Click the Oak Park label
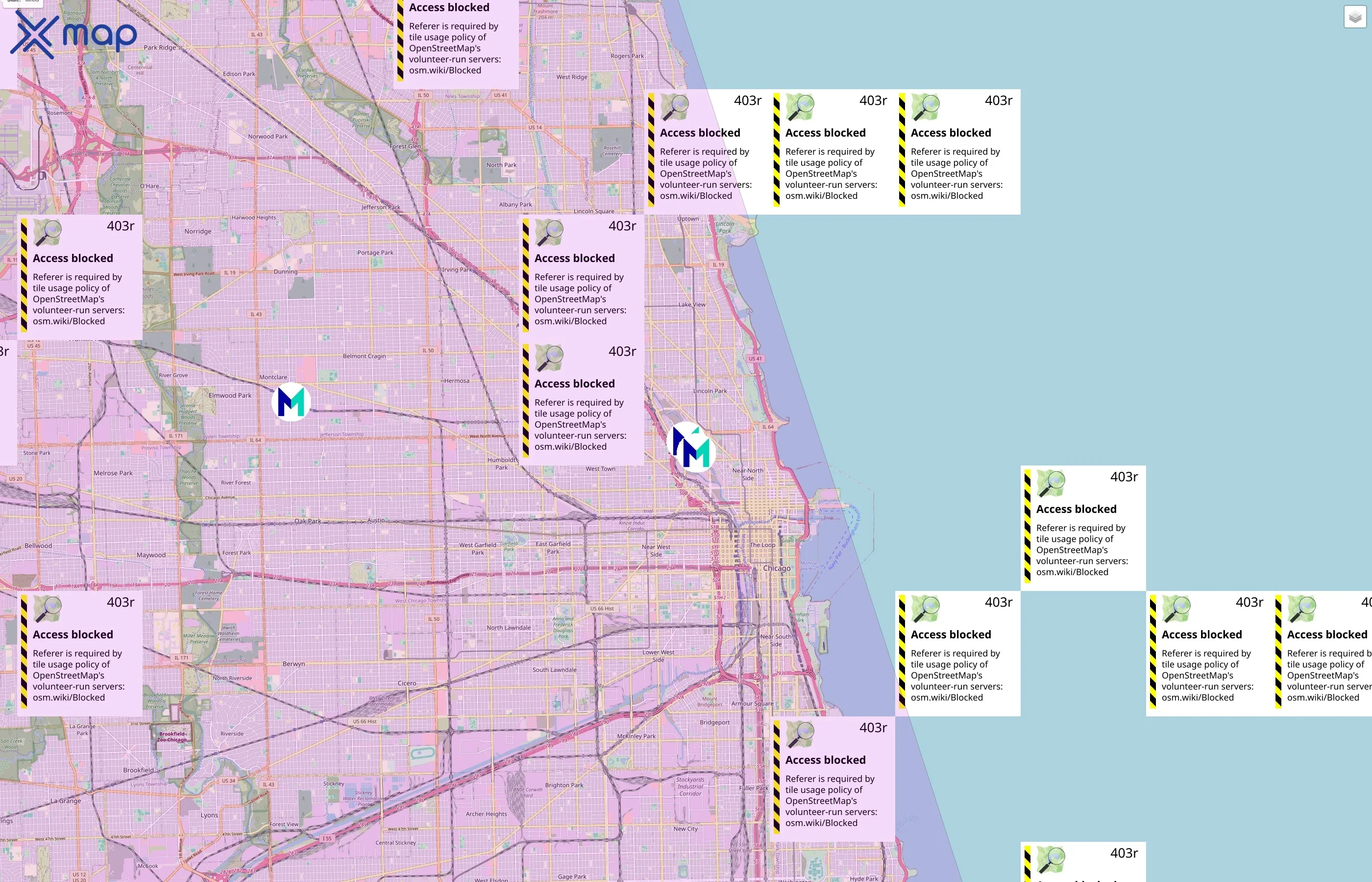This screenshot has width=1372, height=882. [x=308, y=521]
